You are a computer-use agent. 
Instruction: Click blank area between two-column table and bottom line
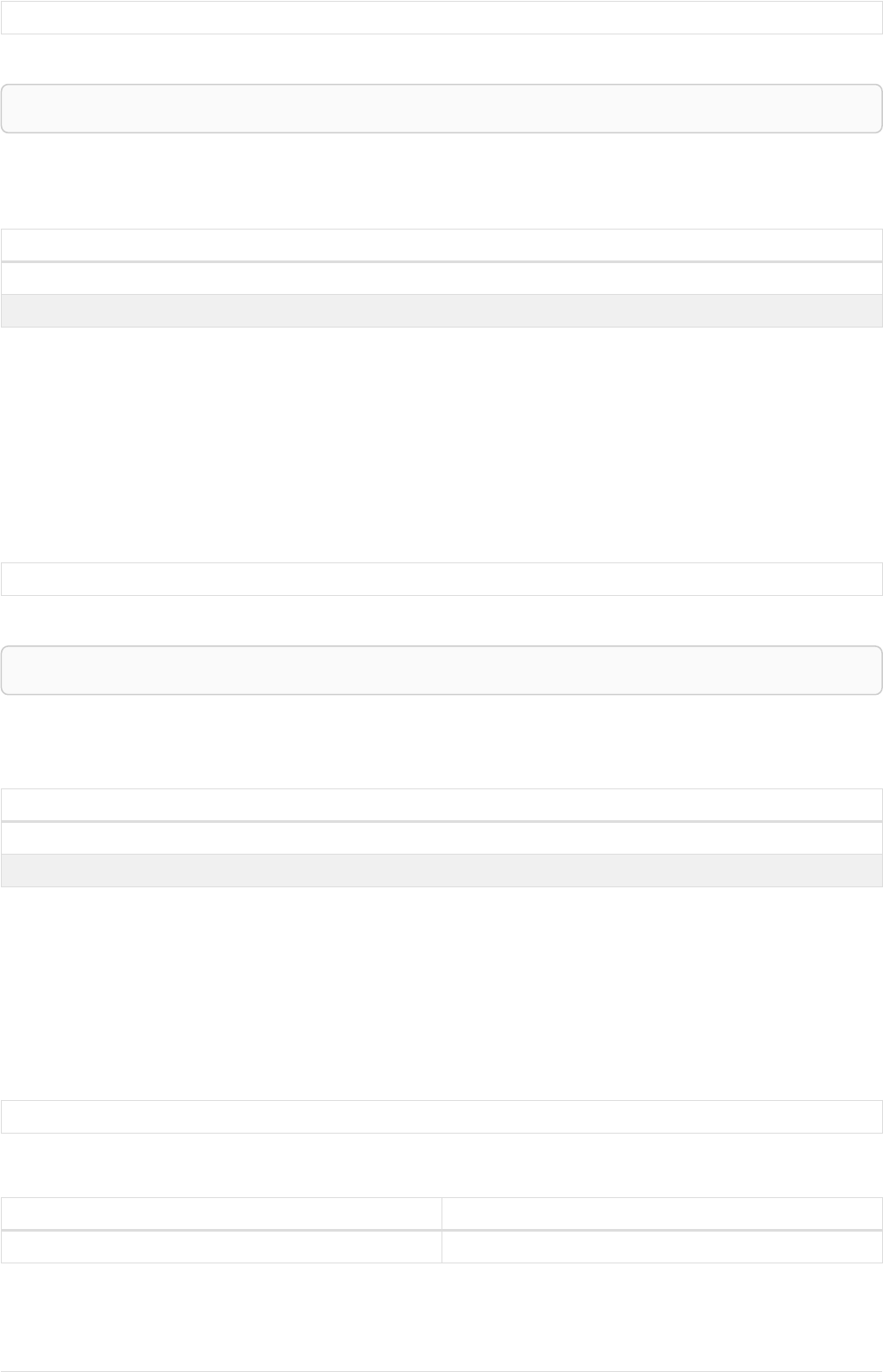click(441, 1315)
